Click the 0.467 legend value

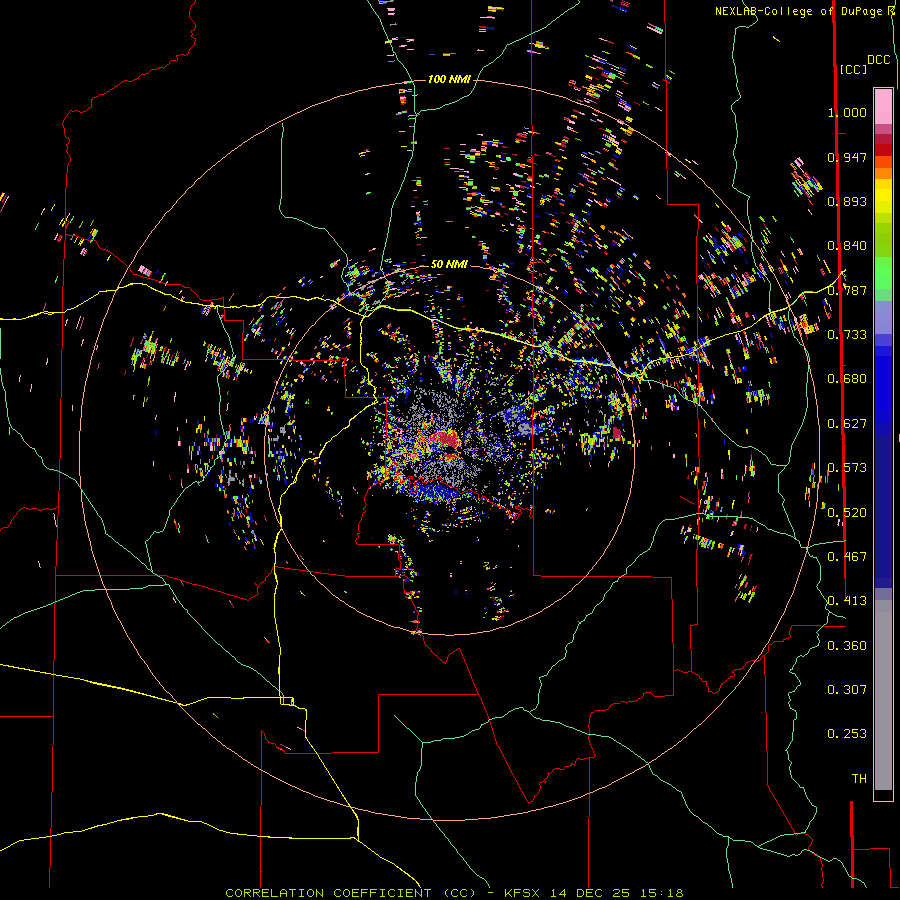[847, 557]
